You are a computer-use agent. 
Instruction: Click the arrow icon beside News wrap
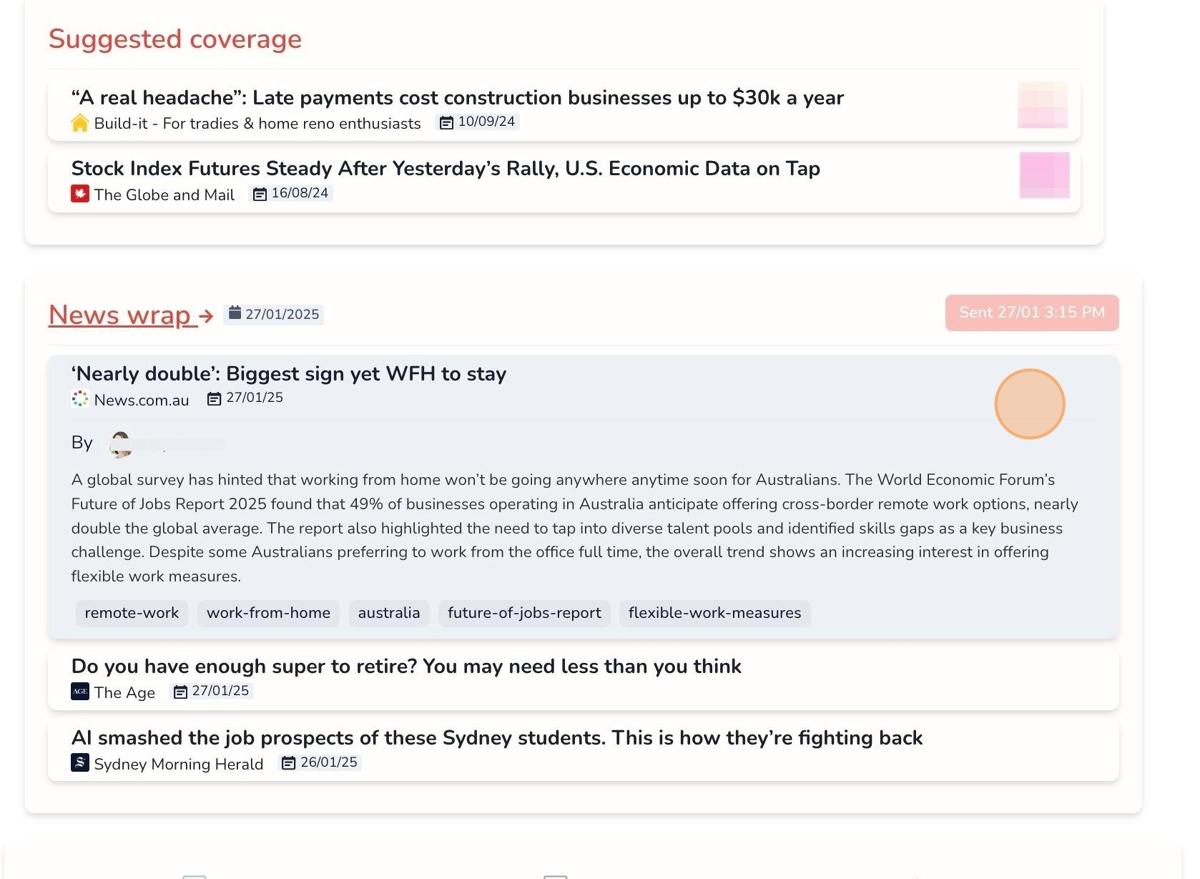tap(206, 316)
